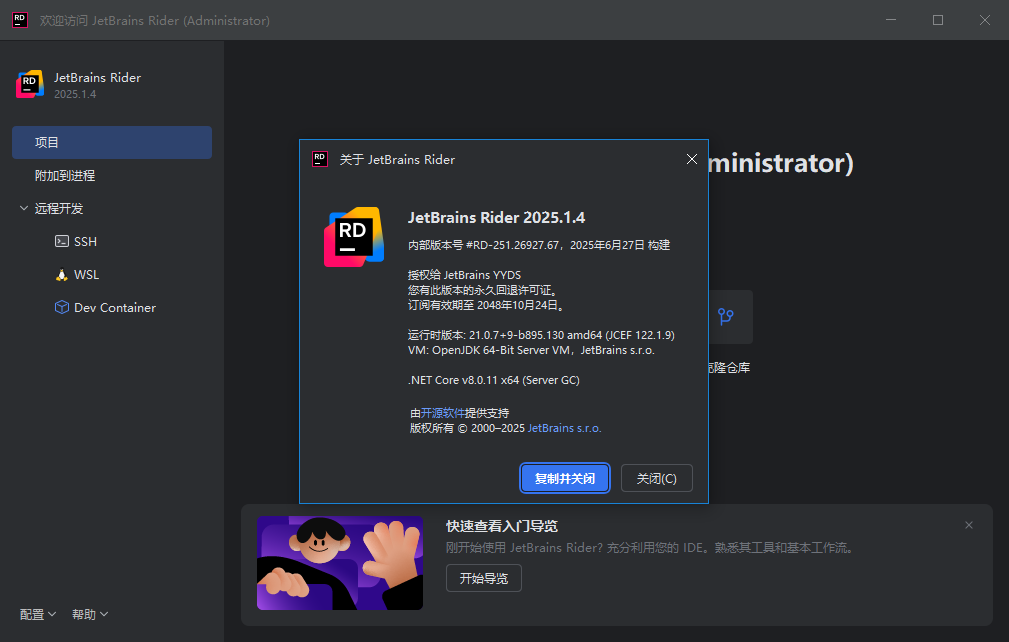
Task: Open the 配置 dropdown menu
Action: (38, 614)
